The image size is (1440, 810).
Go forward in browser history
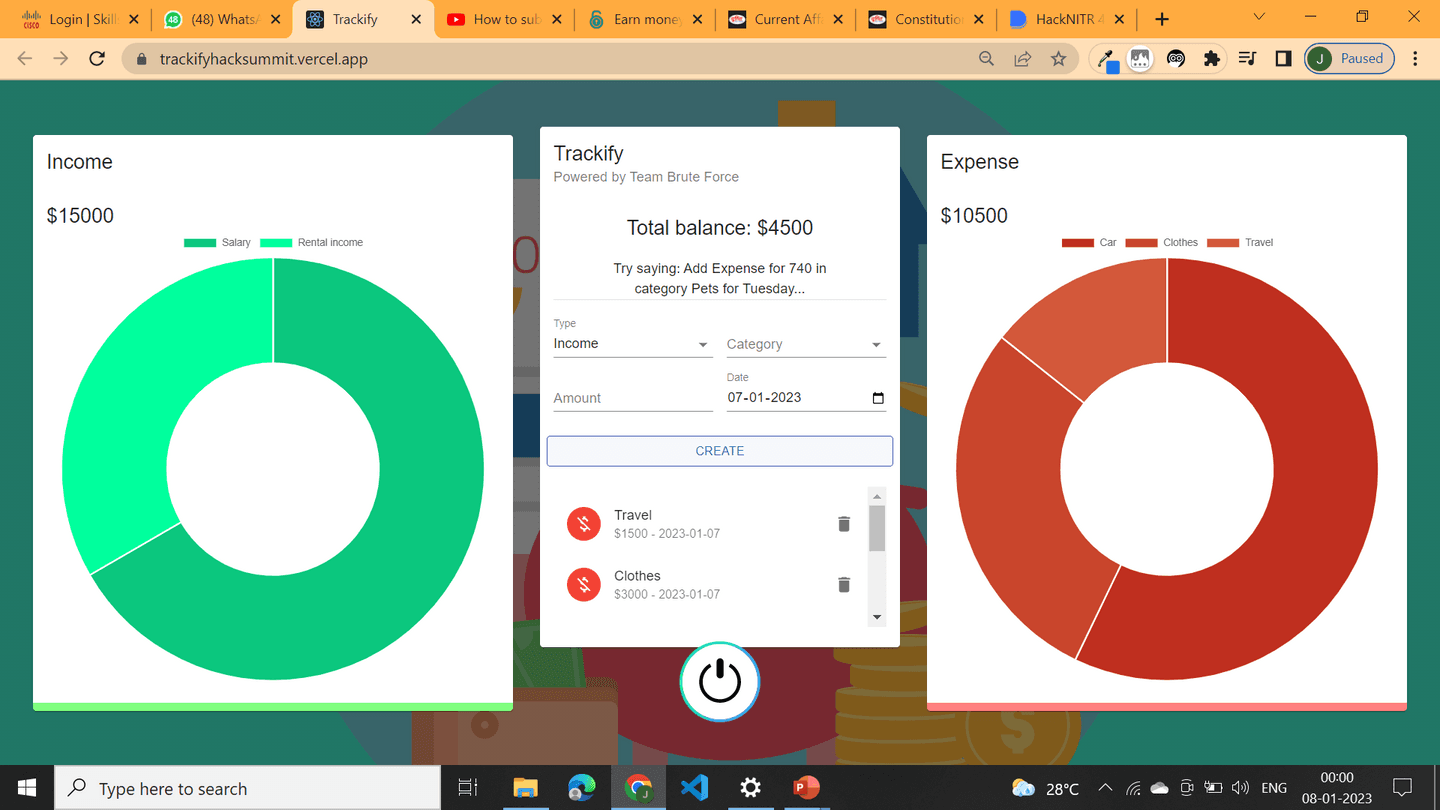click(x=61, y=59)
